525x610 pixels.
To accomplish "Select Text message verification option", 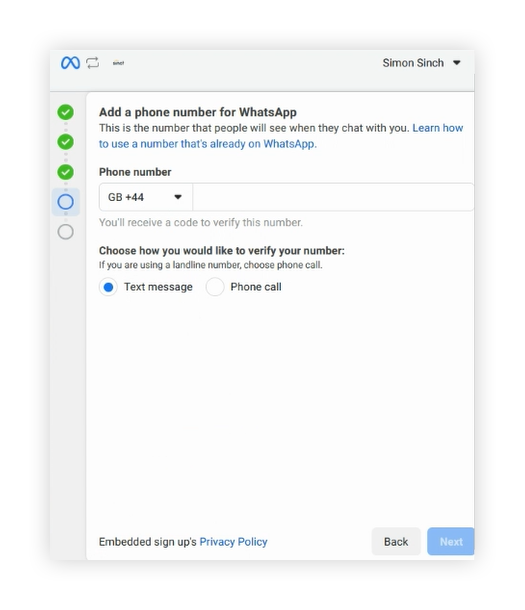I will coord(108,287).
